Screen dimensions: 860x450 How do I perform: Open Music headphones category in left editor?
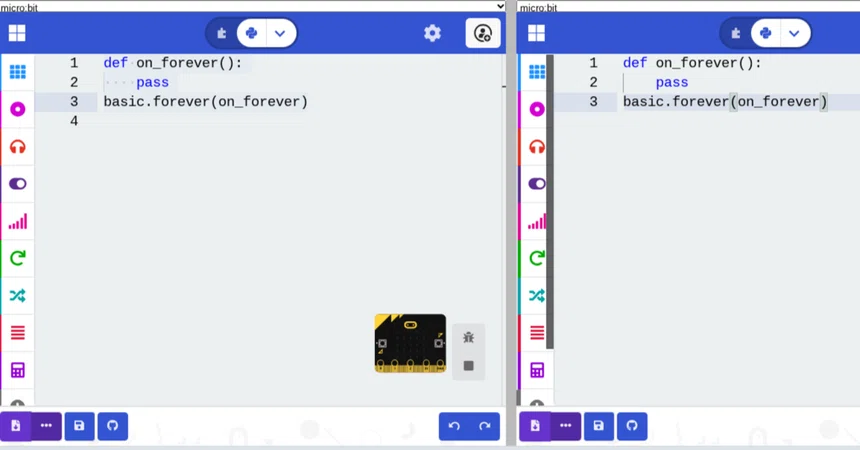(18, 147)
